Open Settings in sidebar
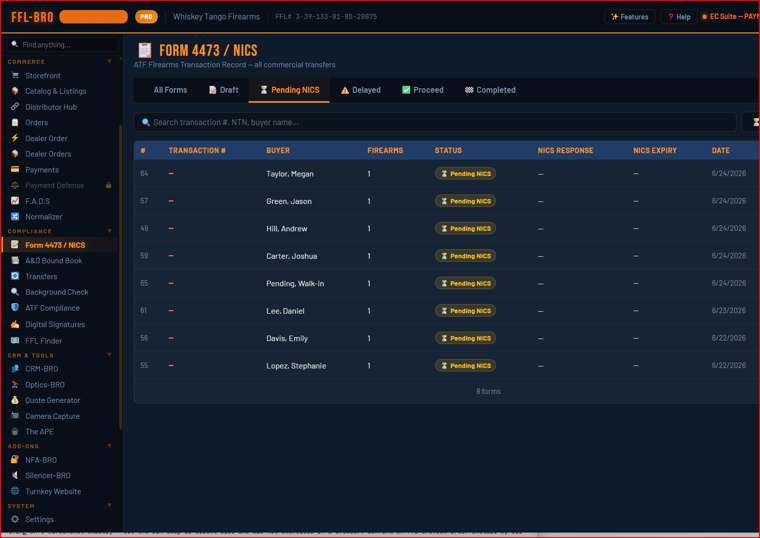 (39, 520)
